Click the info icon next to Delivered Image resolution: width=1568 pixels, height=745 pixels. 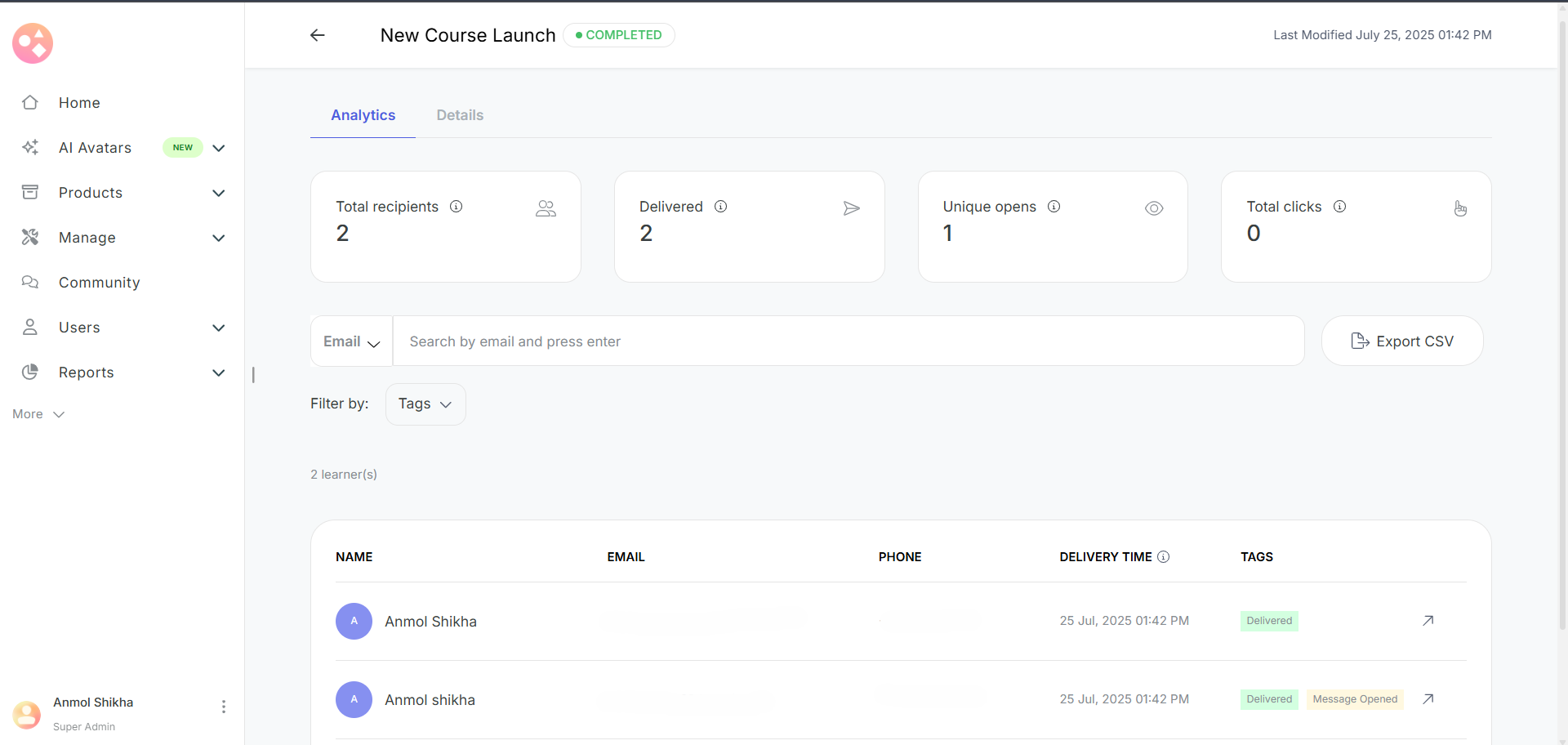720,207
